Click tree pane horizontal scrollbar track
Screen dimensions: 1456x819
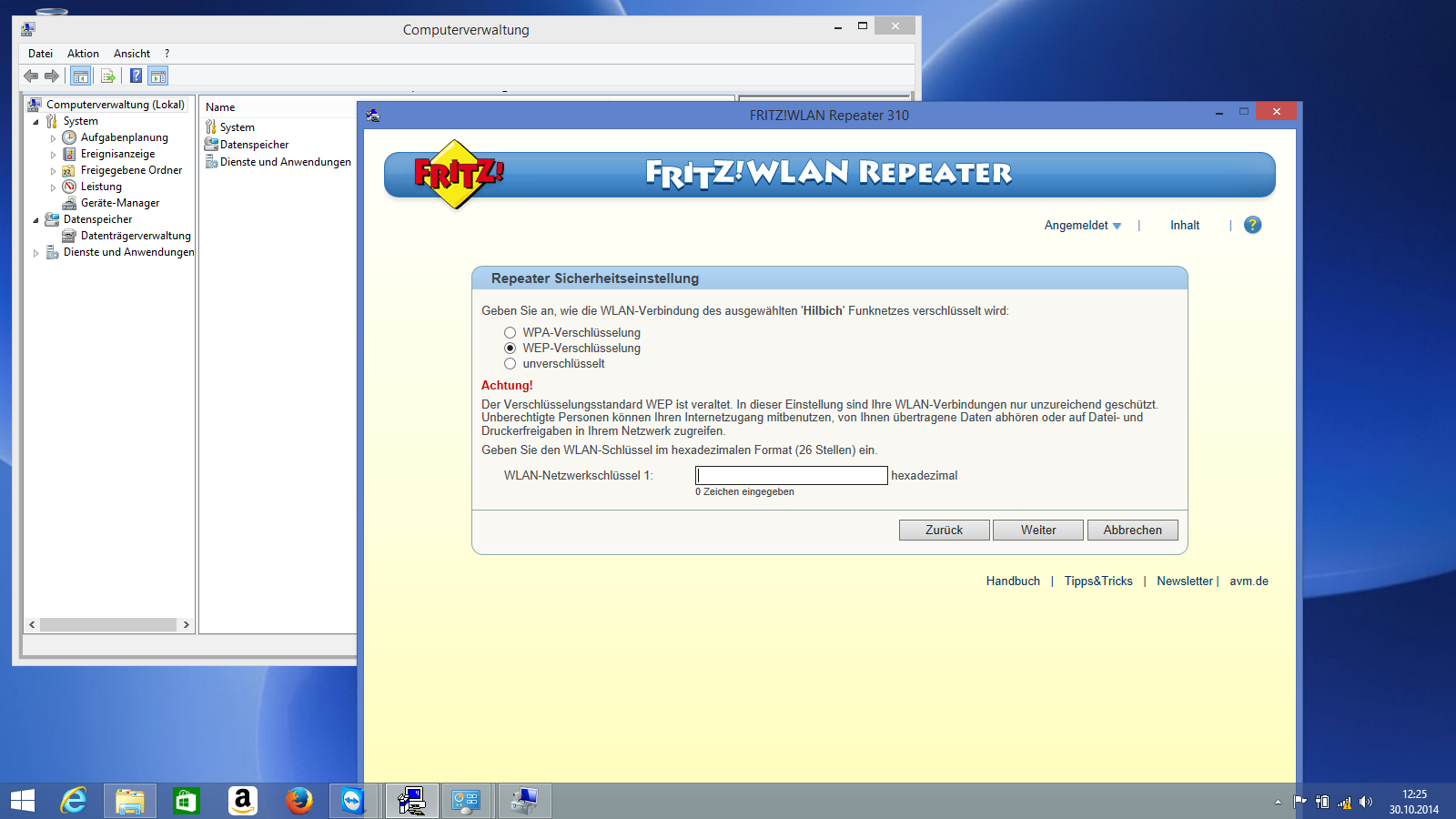[108, 625]
